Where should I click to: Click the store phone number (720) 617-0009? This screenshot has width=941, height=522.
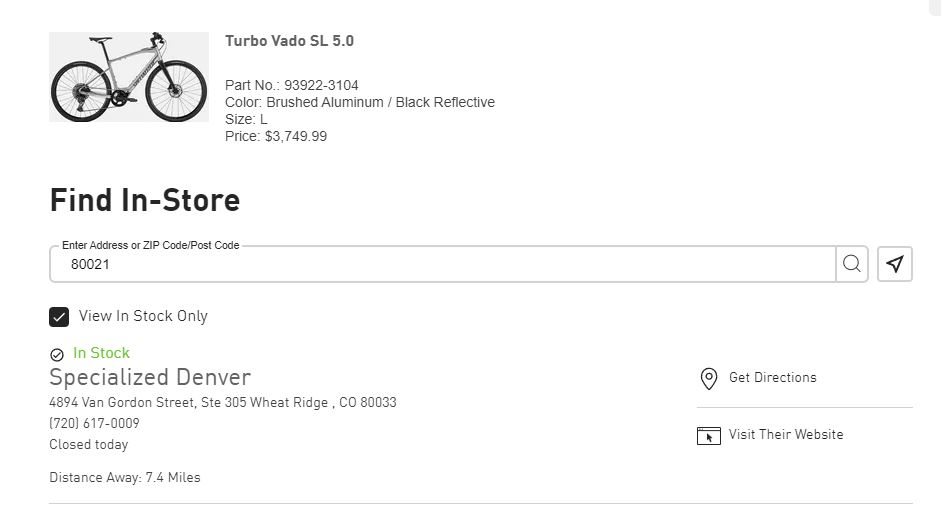[x=94, y=424]
